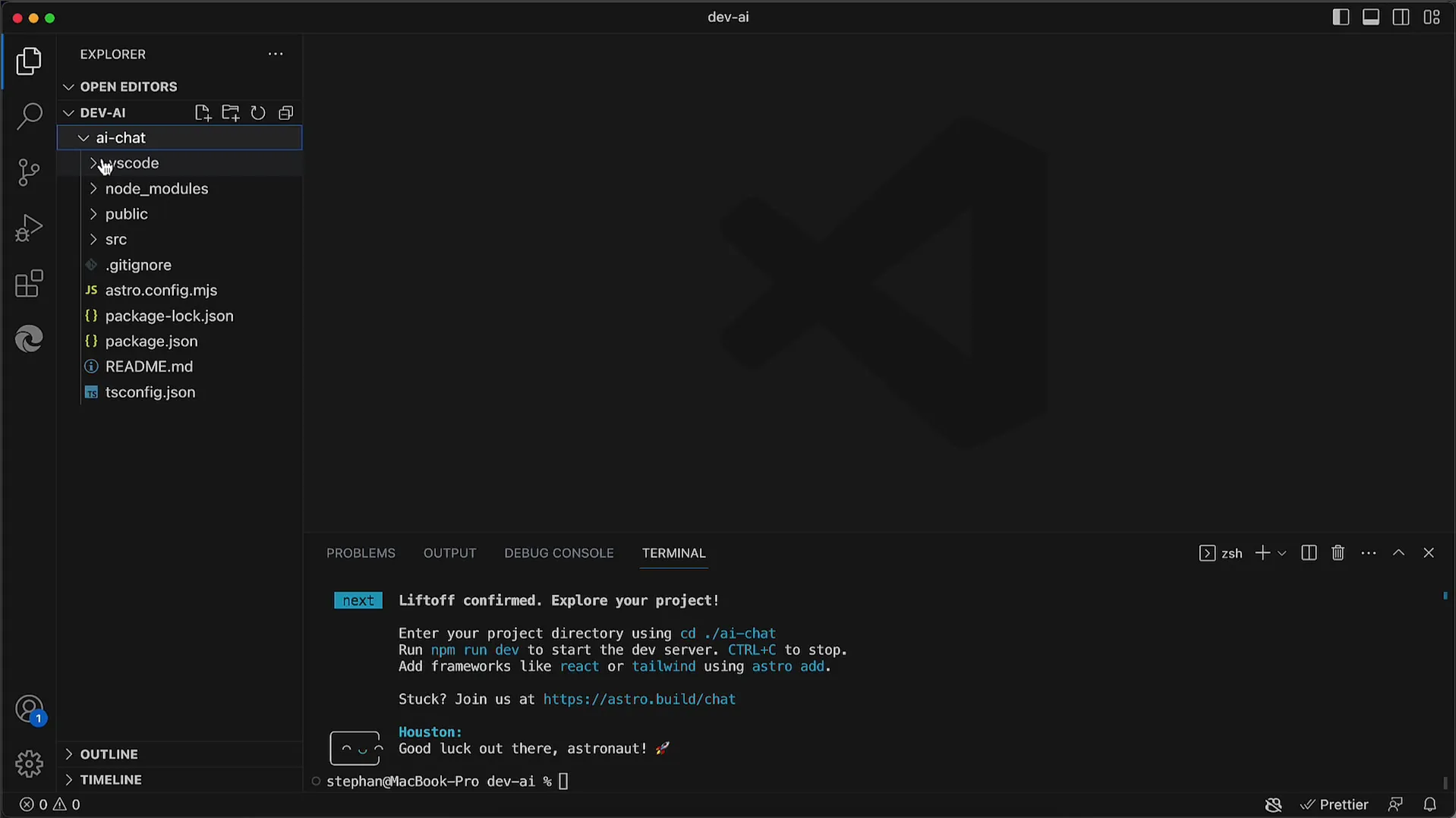This screenshot has height=818, width=1456.
Task: Collapse the OPEN EDITORS section
Action: (180, 87)
